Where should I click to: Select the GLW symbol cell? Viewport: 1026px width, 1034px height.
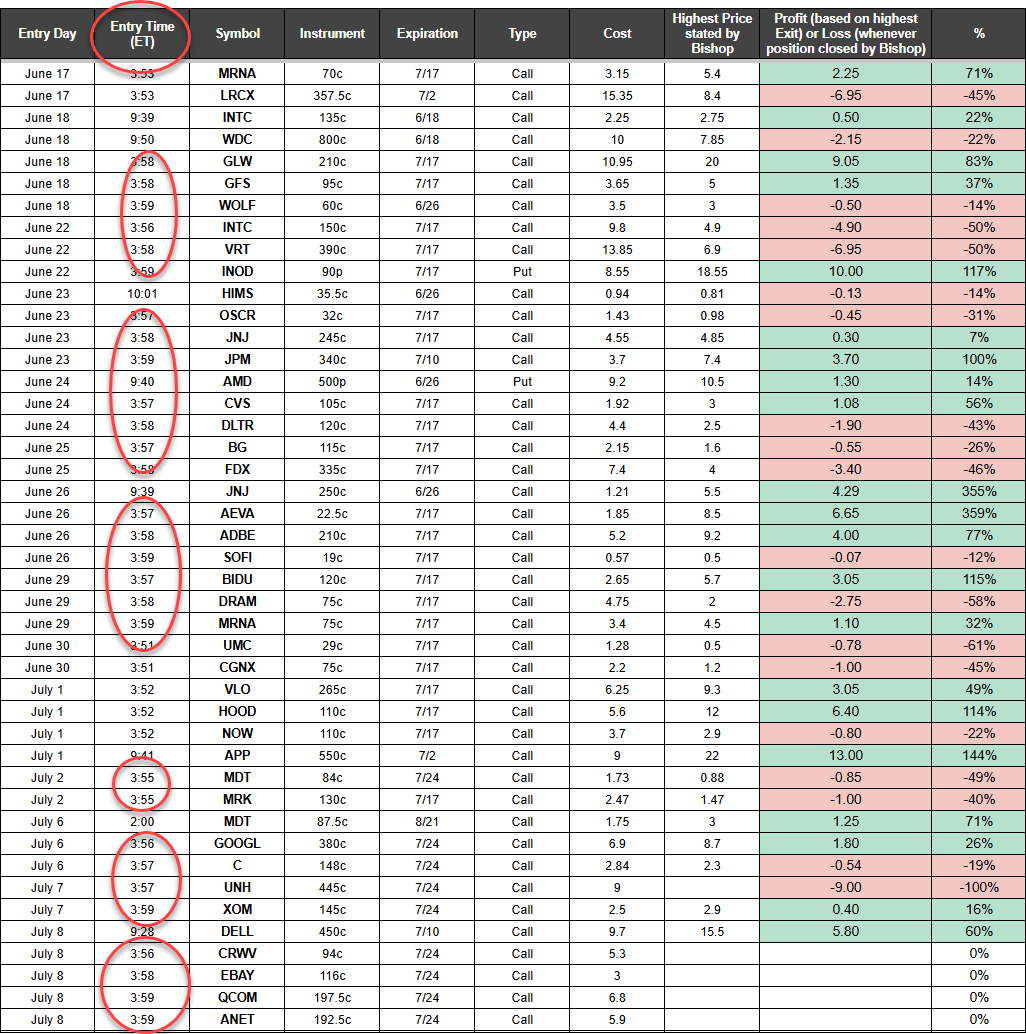coord(237,162)
